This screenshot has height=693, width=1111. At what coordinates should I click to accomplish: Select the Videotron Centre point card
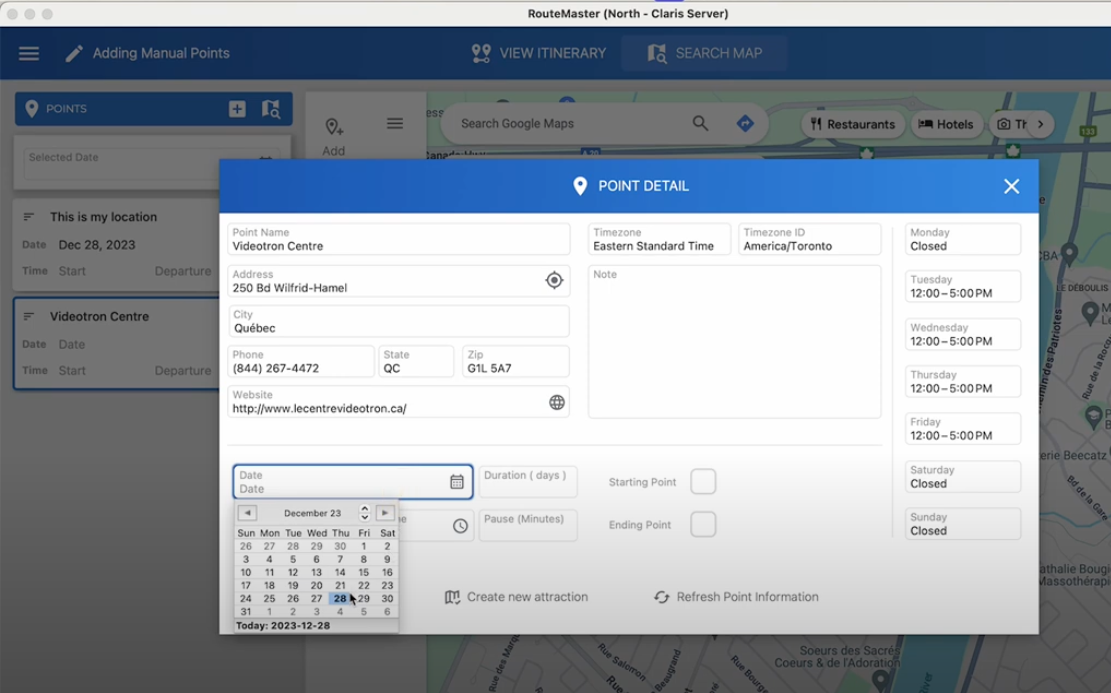click(117, 344)
